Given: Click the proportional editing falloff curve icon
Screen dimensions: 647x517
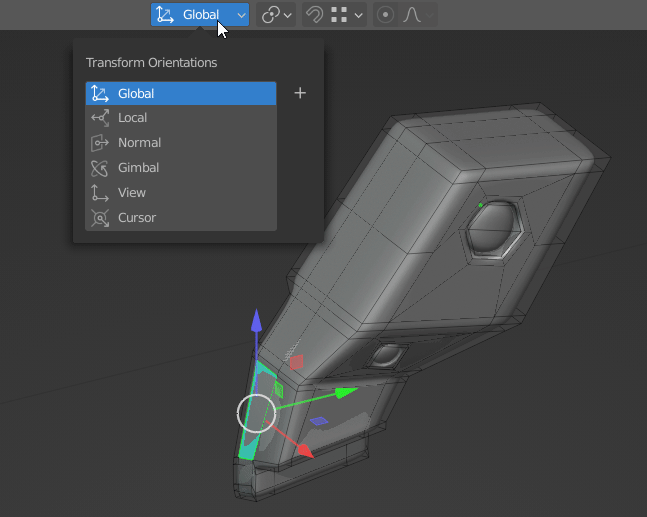Looking at the screenshot, I should click(412, 15).
